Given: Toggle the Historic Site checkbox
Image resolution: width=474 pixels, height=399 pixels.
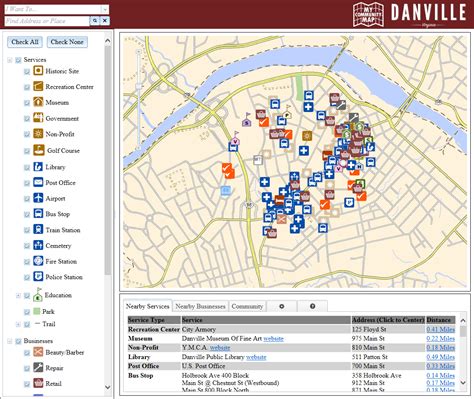Looking at the screenshot, I should [27, 72].
